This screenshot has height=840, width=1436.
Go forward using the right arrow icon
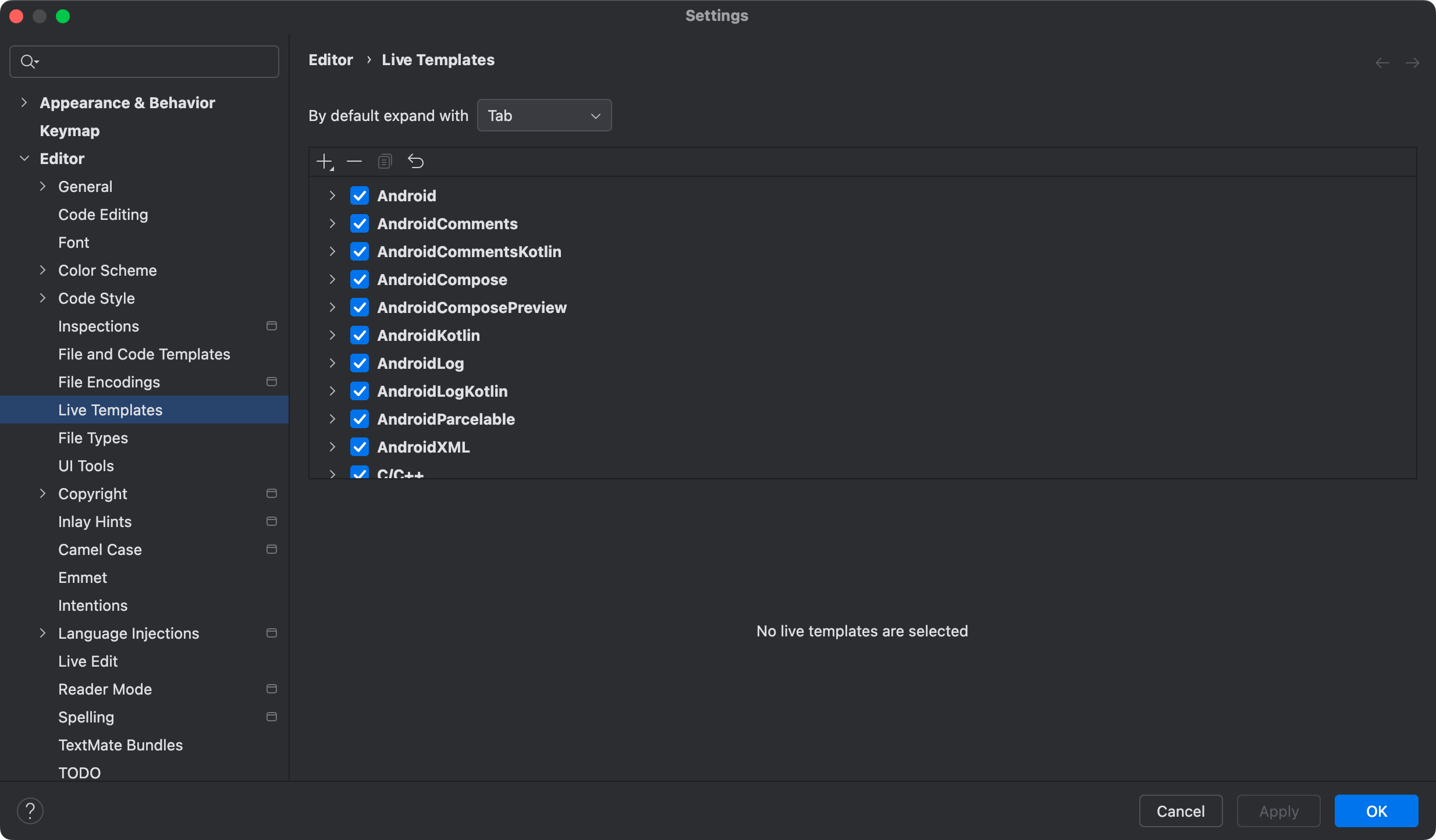(1413, 63)
